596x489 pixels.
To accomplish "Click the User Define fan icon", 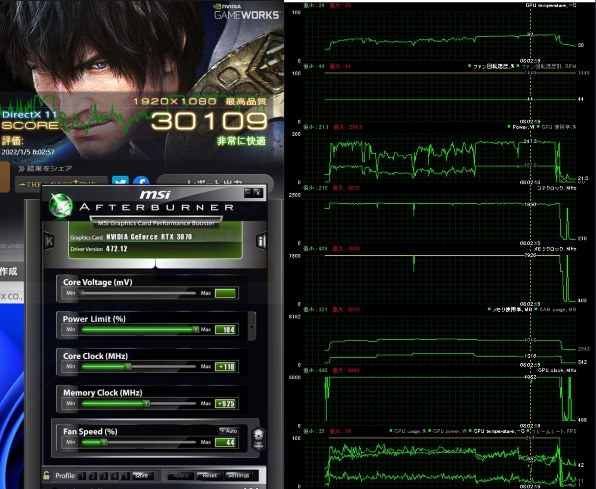I will 258,439.
